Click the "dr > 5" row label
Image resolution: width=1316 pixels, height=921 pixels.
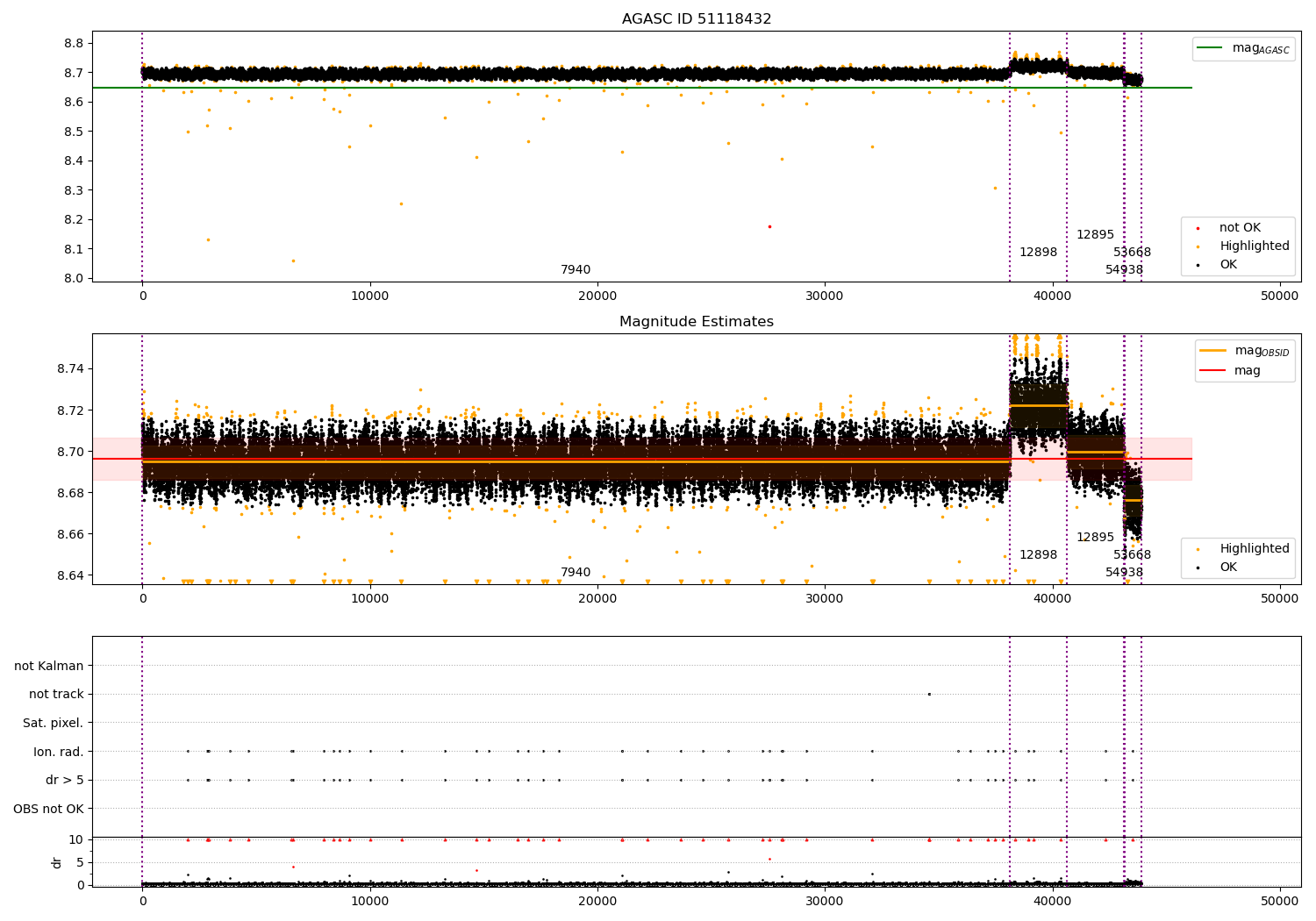click(x=65, y=780)
